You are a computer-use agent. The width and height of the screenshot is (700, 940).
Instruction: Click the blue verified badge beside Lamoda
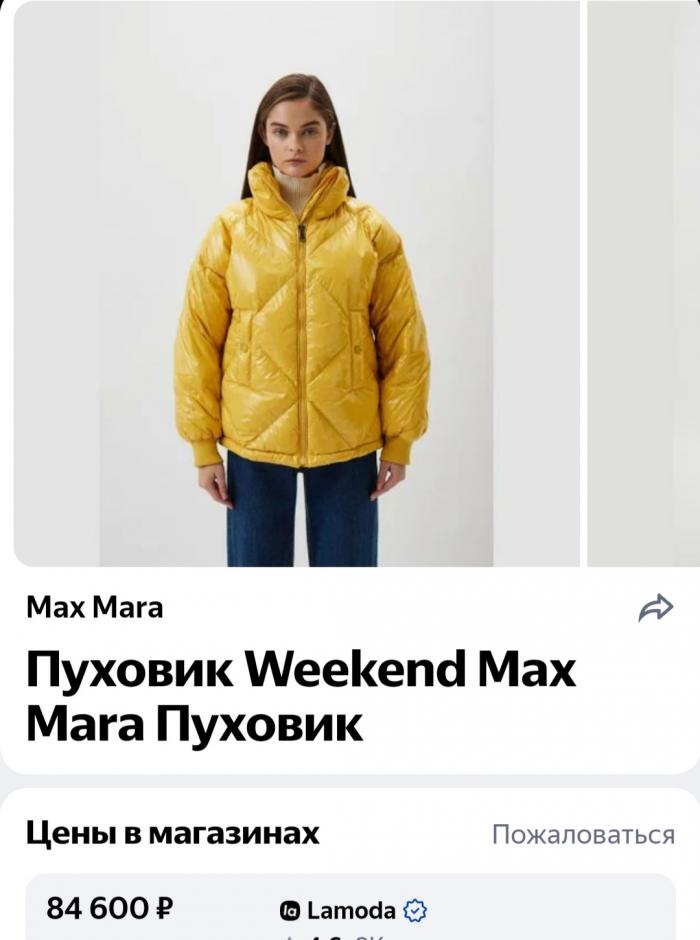[x=415, y=911]
